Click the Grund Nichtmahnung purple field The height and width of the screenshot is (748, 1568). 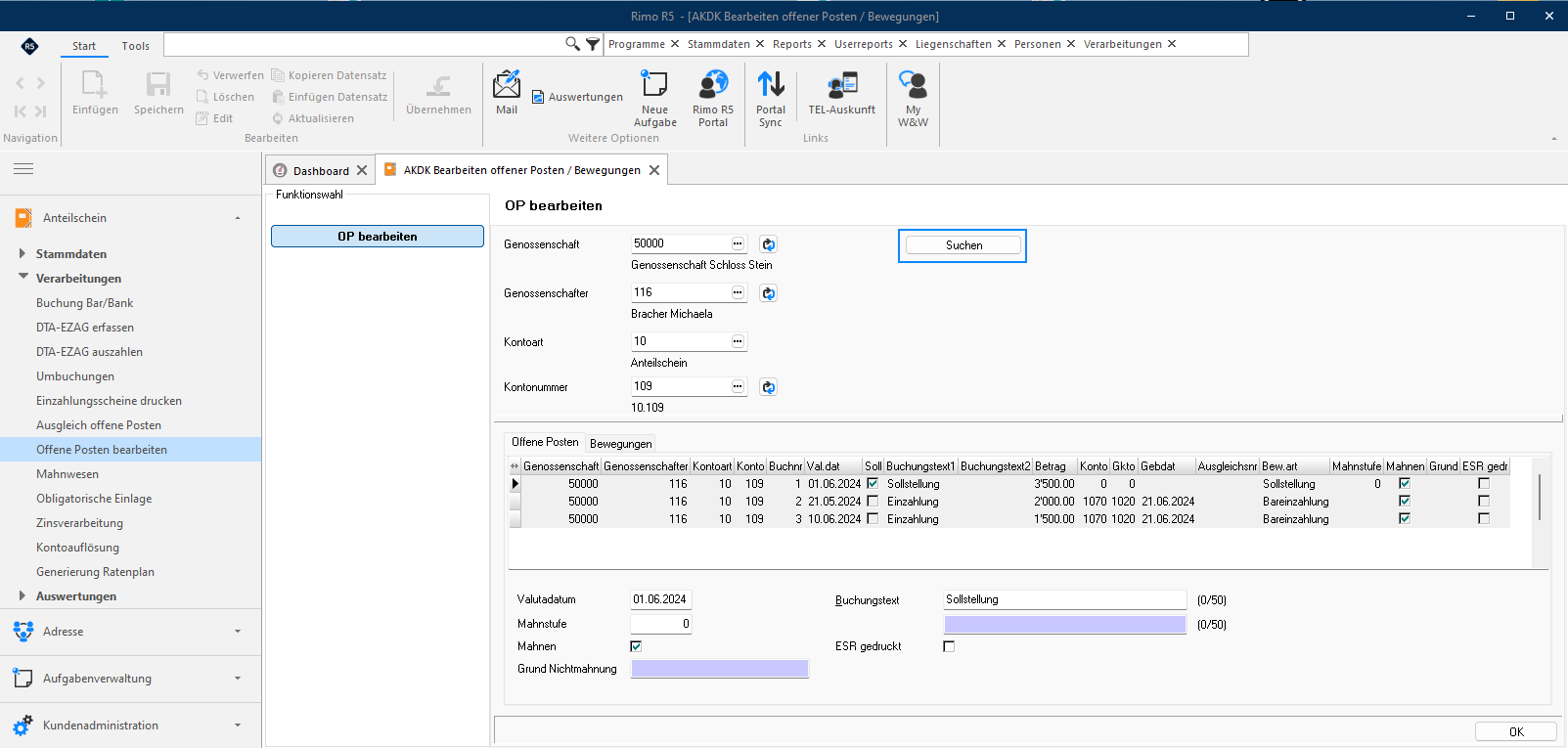pos(720,669)
